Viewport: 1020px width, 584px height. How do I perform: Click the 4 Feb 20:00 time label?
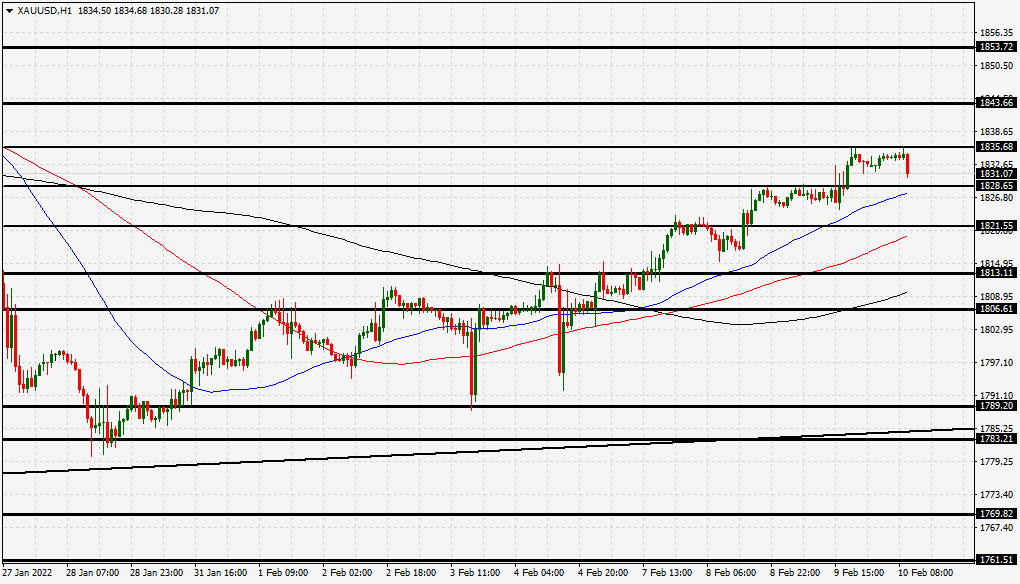click(x=603, y=573)
